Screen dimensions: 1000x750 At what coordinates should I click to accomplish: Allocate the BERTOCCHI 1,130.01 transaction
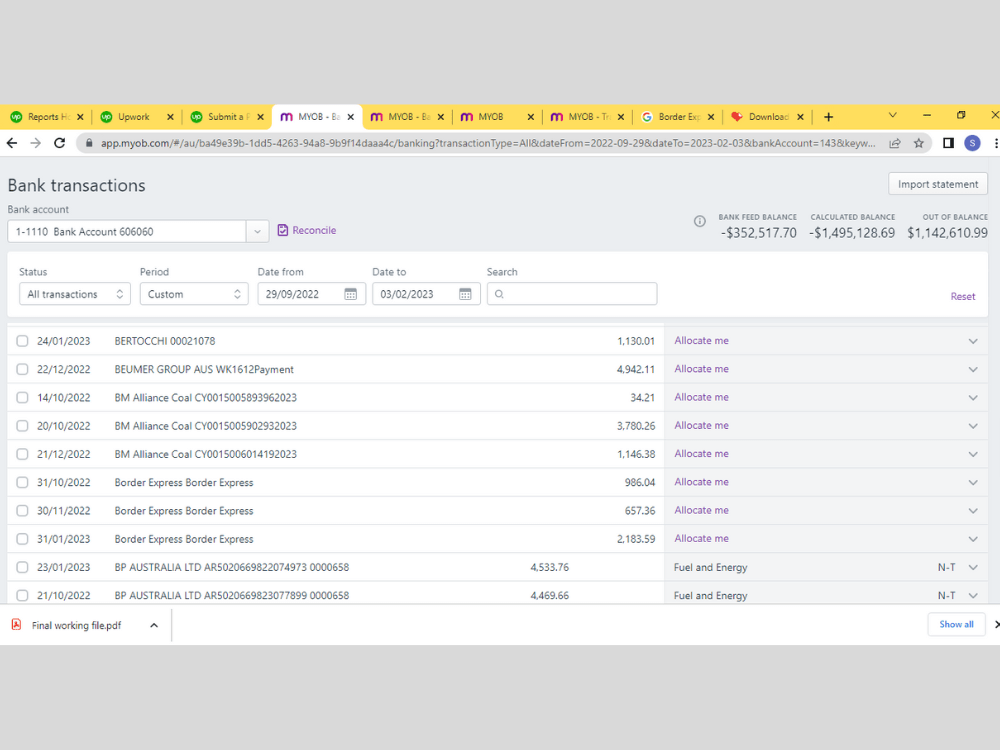click(x=702, y=341)
